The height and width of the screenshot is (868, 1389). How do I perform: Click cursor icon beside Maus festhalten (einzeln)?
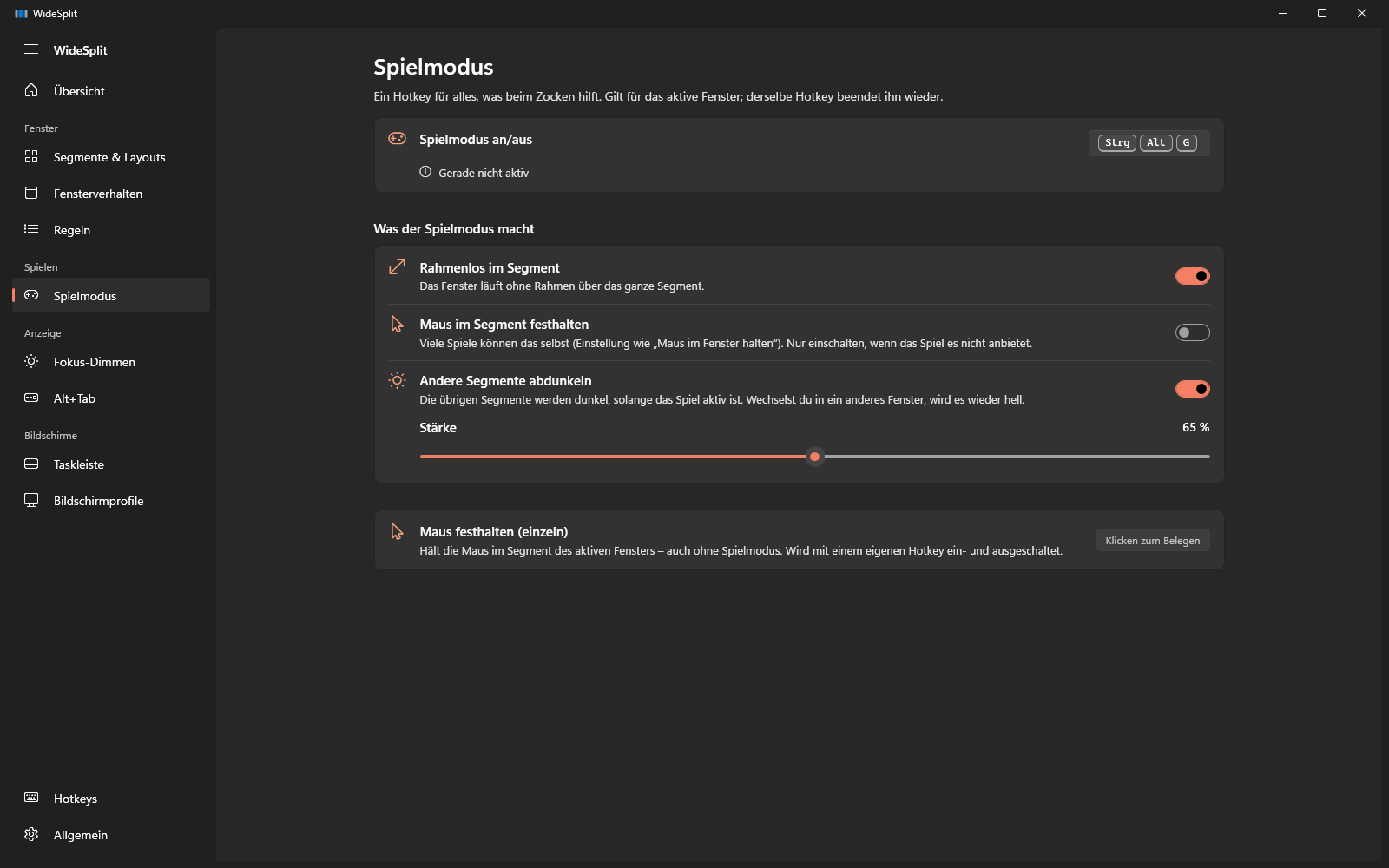[x=397, y=531]
